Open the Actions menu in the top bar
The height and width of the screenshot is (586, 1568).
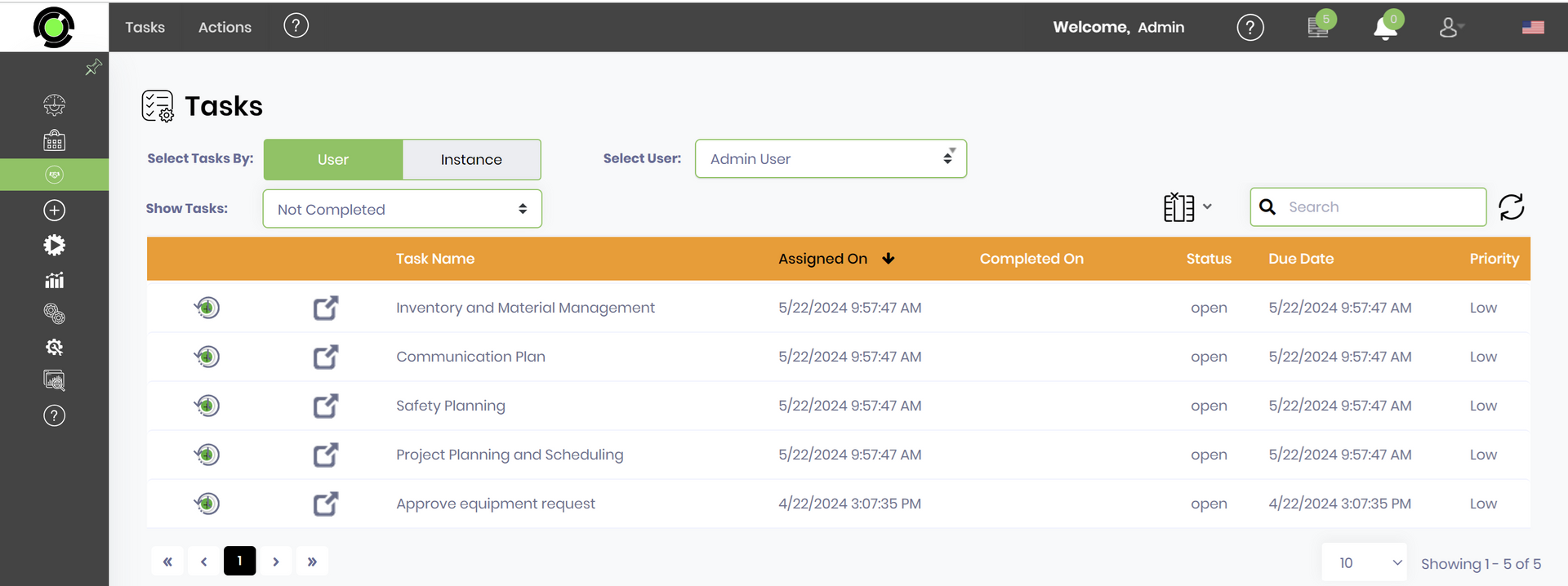click(225, 27)
